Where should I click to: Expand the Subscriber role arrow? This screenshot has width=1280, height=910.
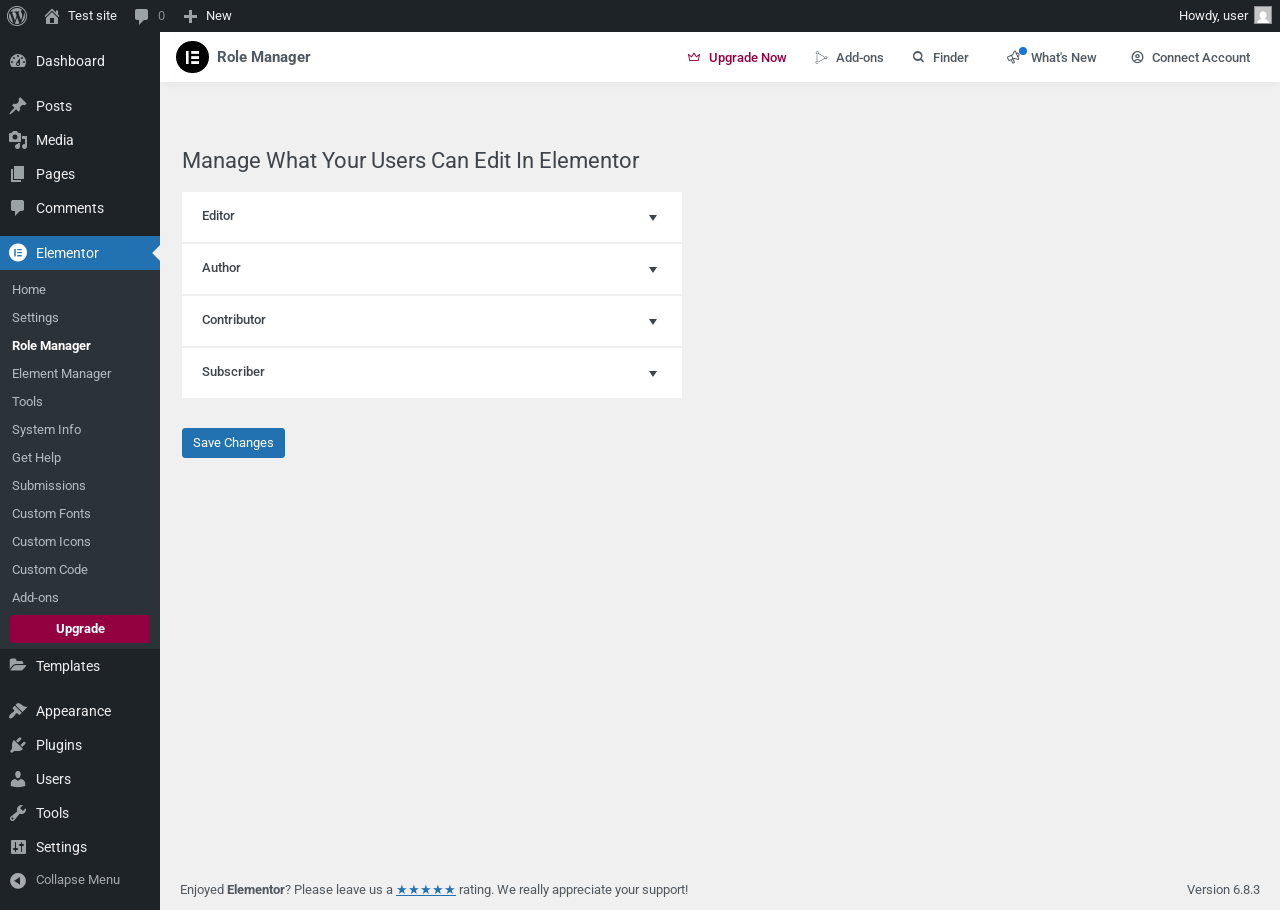click(x=653, y=374)
